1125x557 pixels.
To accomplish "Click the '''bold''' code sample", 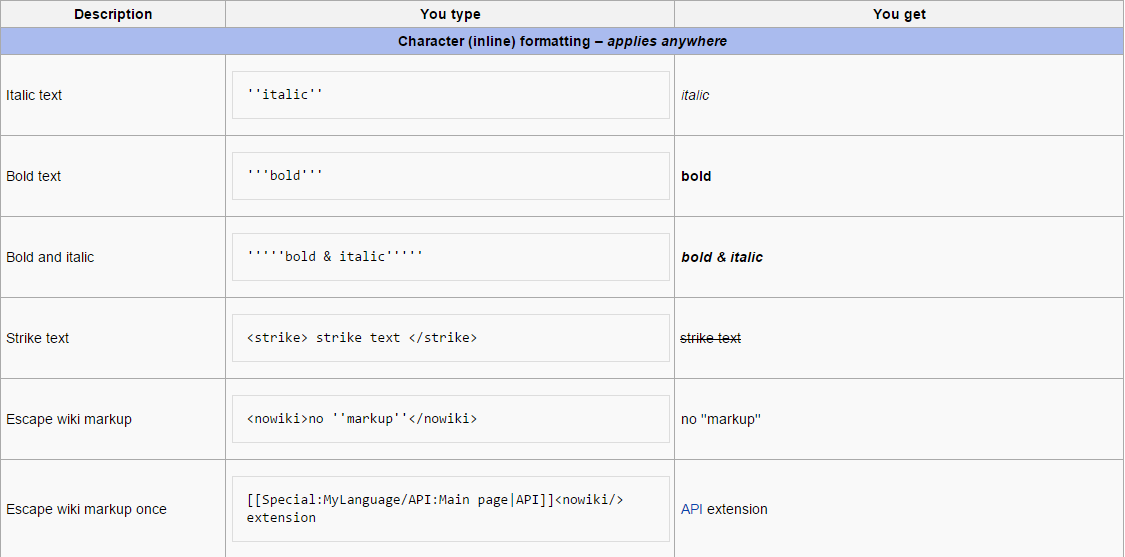I will tap(286, 176).
